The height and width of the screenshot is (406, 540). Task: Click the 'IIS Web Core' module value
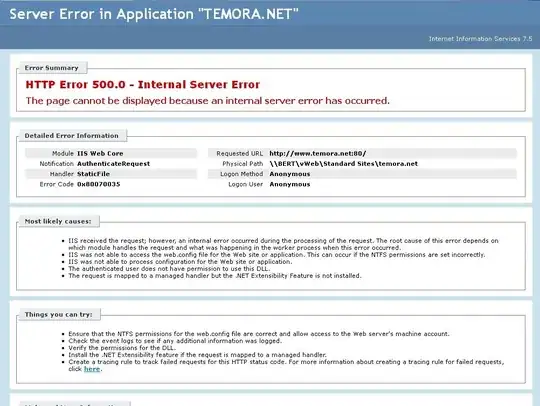pos(100,154)
